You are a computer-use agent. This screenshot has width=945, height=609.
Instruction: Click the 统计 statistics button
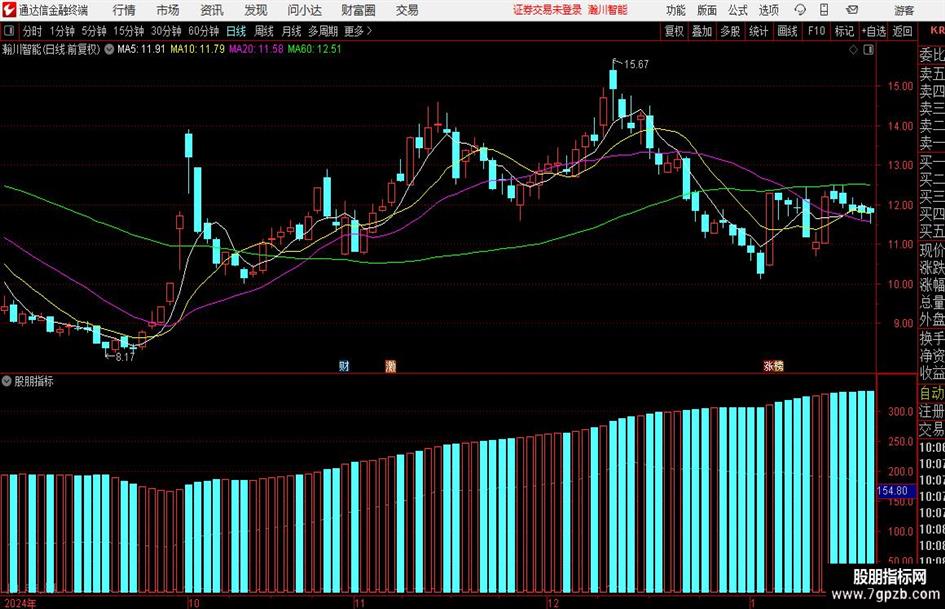coord(758,31)
